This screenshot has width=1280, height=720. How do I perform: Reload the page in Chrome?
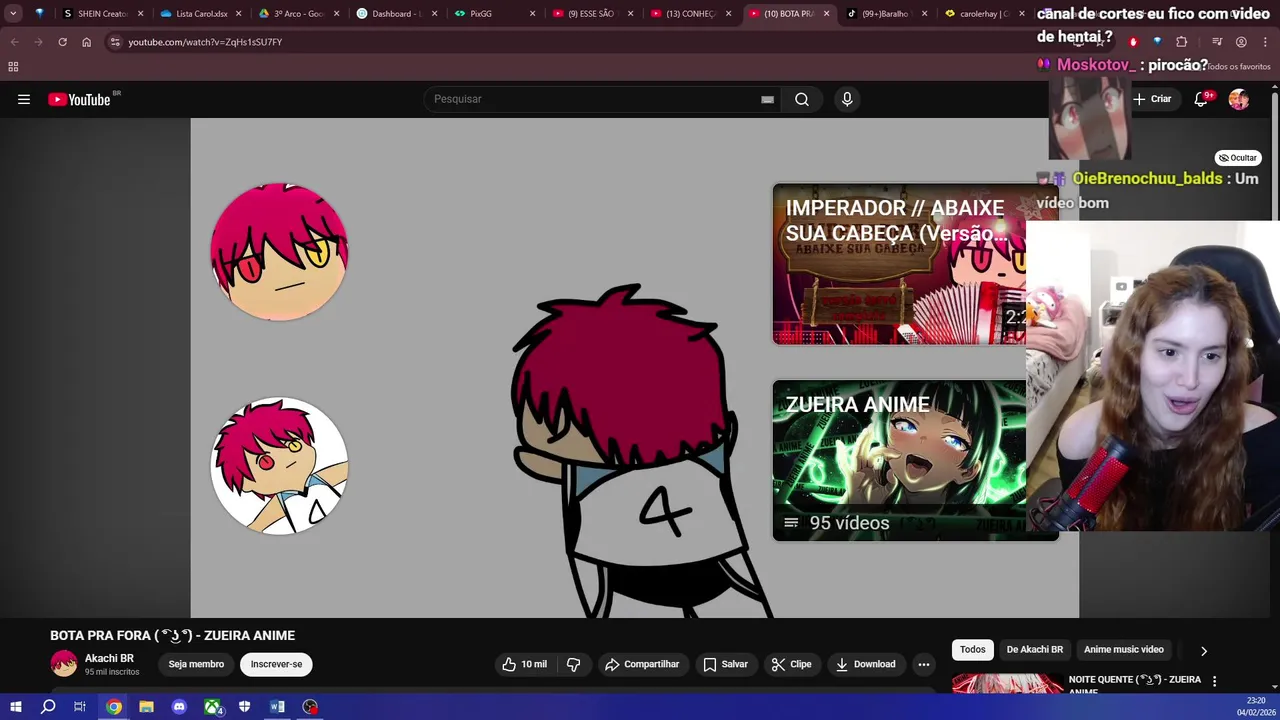[62, 42]
